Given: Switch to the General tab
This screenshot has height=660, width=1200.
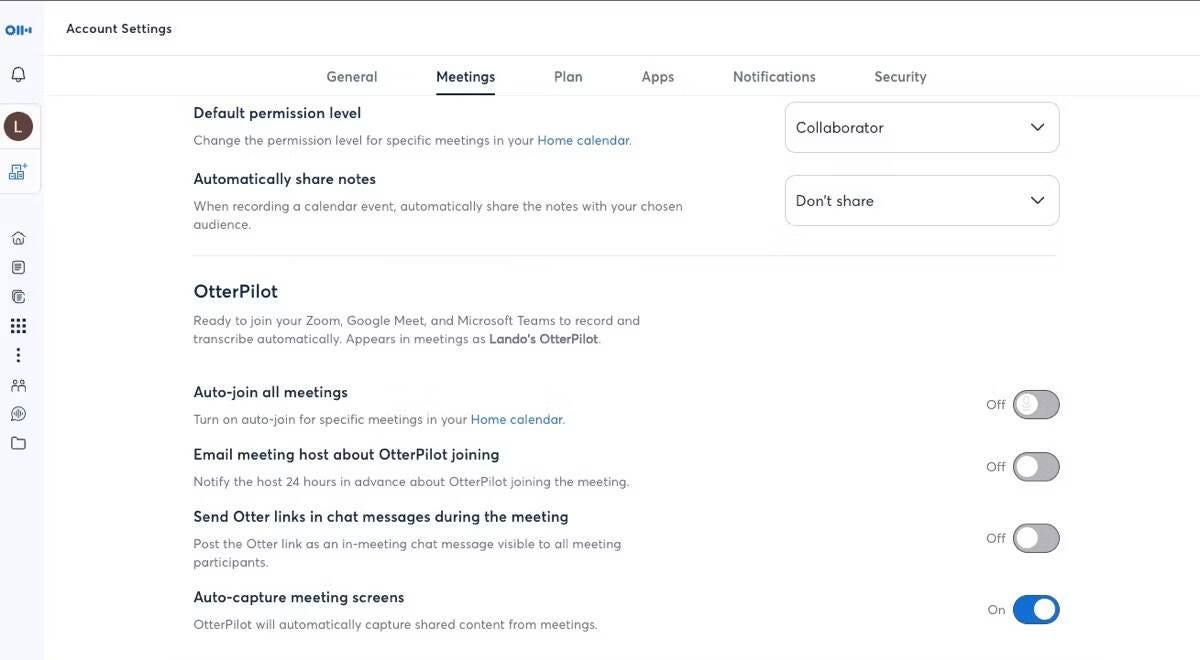Looking at the screenshot, I should [x=352, y=77].
